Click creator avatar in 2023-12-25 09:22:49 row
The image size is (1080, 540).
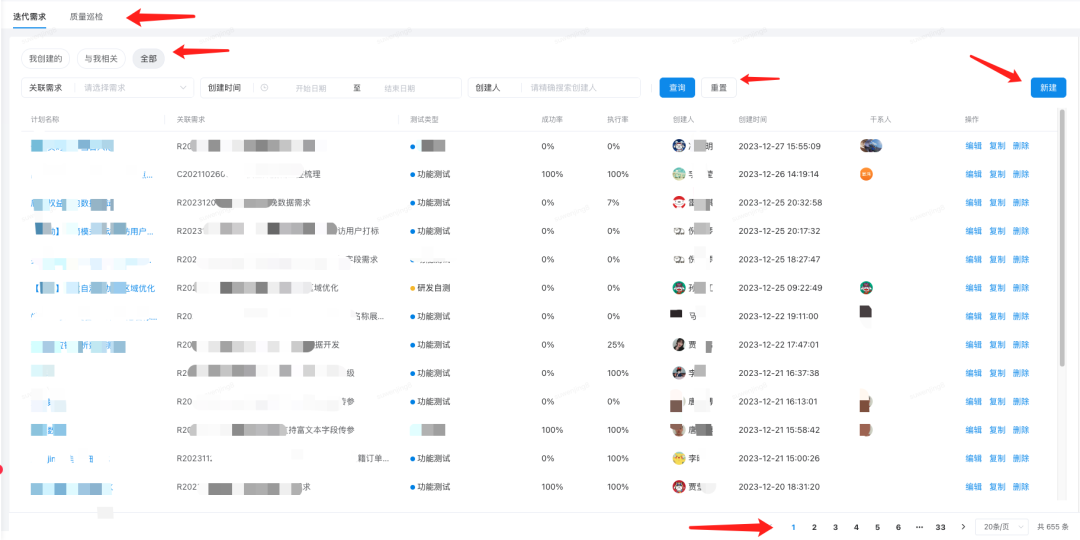pos(679,288)
